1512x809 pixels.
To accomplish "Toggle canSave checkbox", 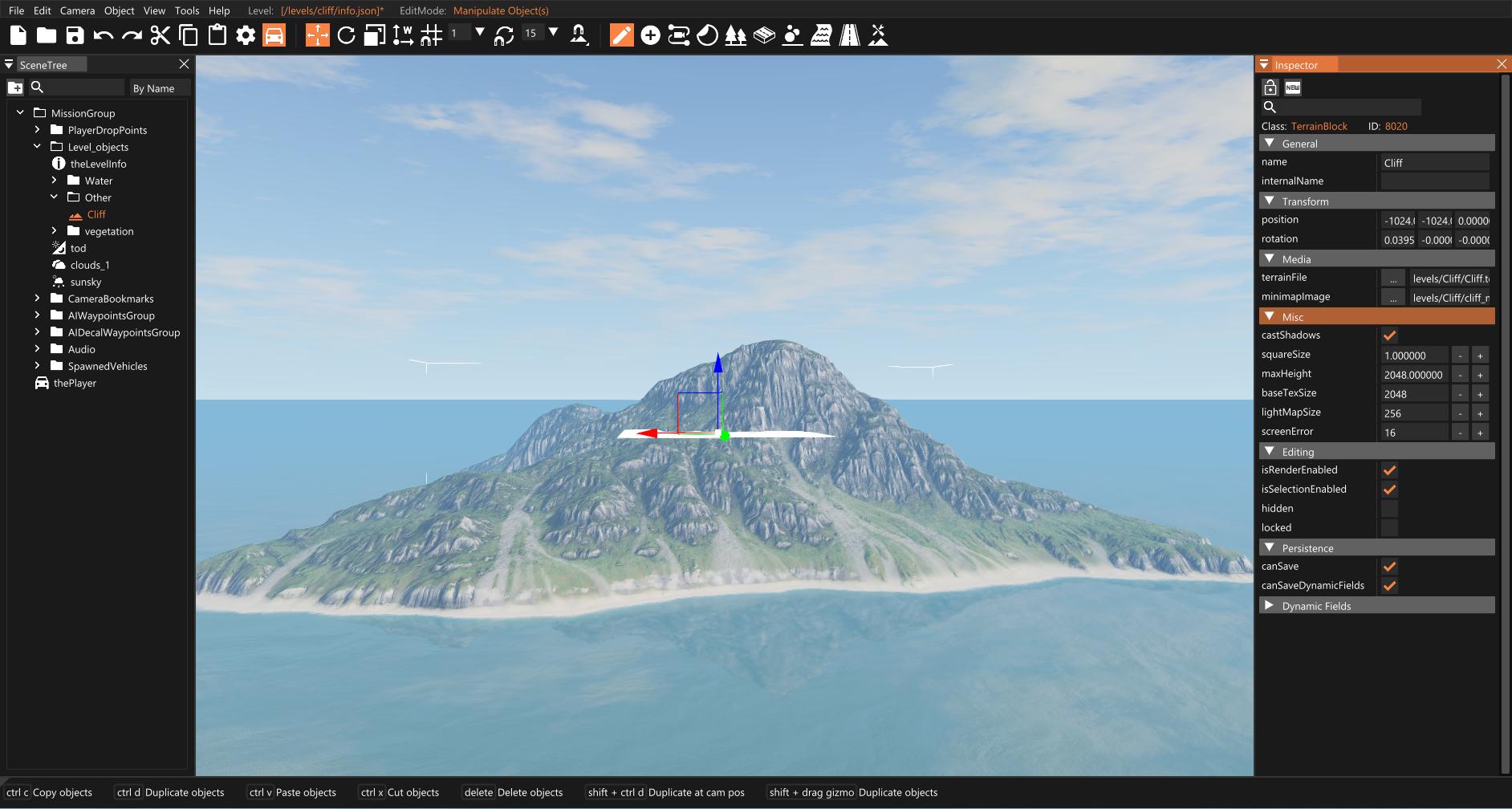I will coord(1390,567).
